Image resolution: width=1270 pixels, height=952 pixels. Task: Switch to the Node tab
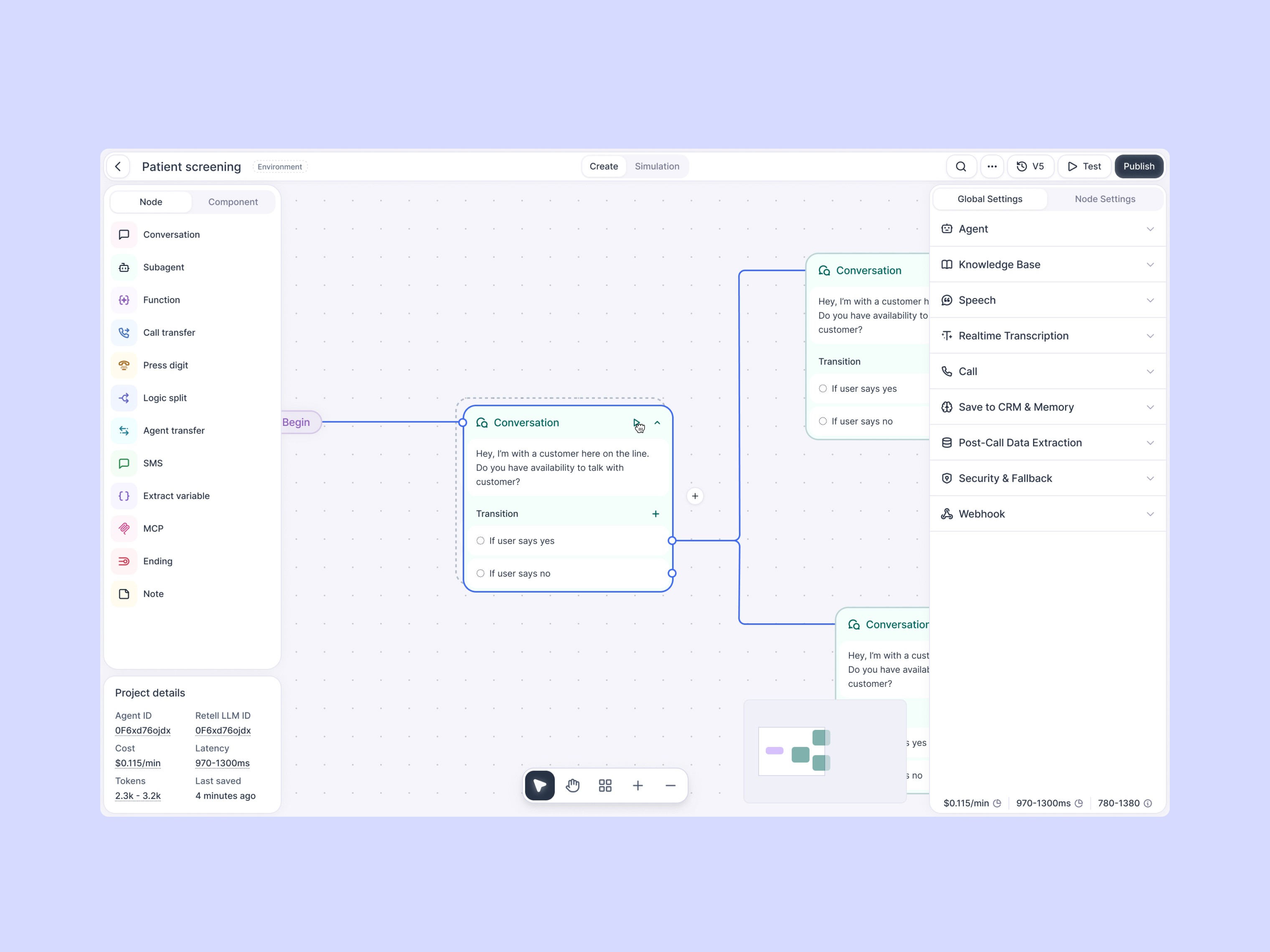pos(151,202)
